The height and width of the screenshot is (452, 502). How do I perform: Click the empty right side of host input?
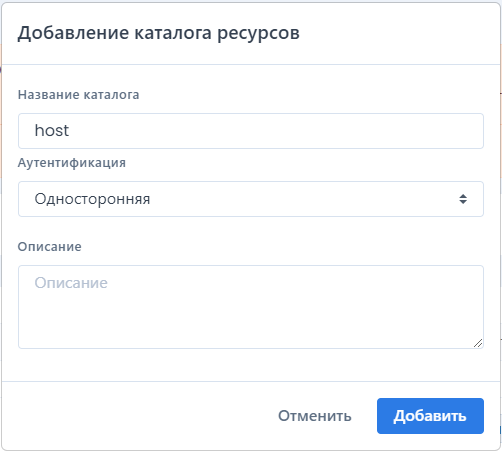300,131
